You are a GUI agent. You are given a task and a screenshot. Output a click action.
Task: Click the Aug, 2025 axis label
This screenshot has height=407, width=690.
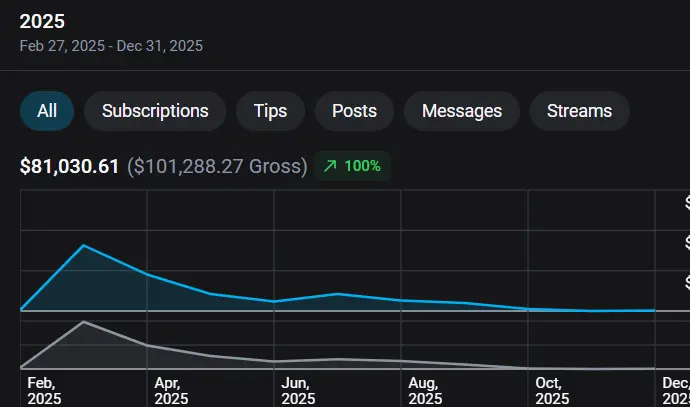[x=425, y=391]
